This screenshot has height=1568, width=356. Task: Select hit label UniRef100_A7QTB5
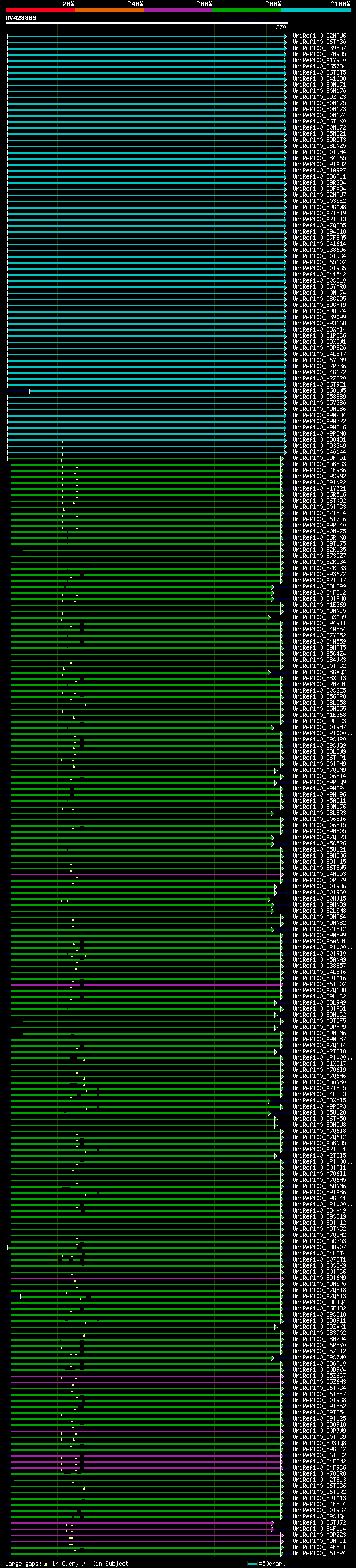click(x=319, y=225)
